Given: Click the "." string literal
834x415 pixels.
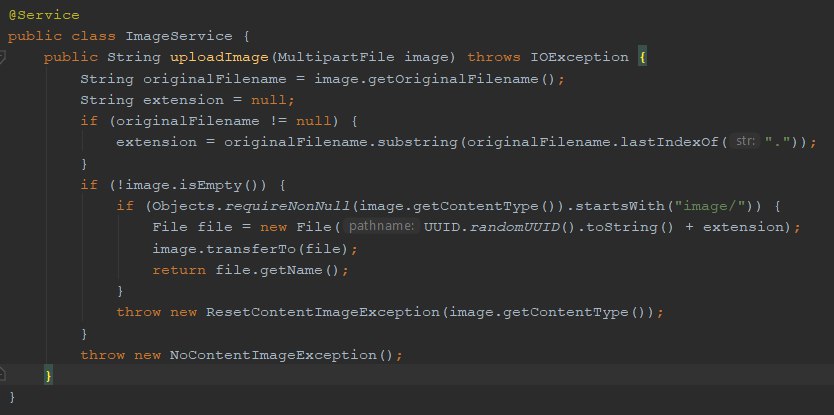Looking at the screenshot, I should click(x=778, y=142).
